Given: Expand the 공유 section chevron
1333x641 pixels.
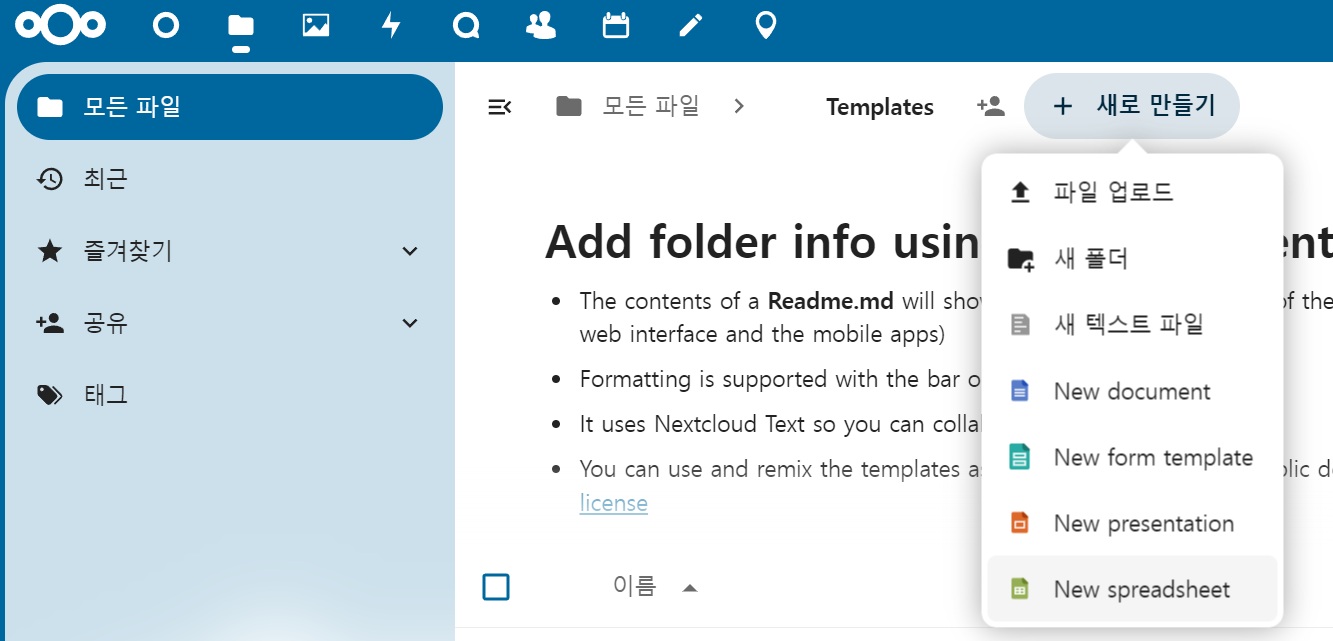Looking at the screenshot, I should [x=409, y=323].
